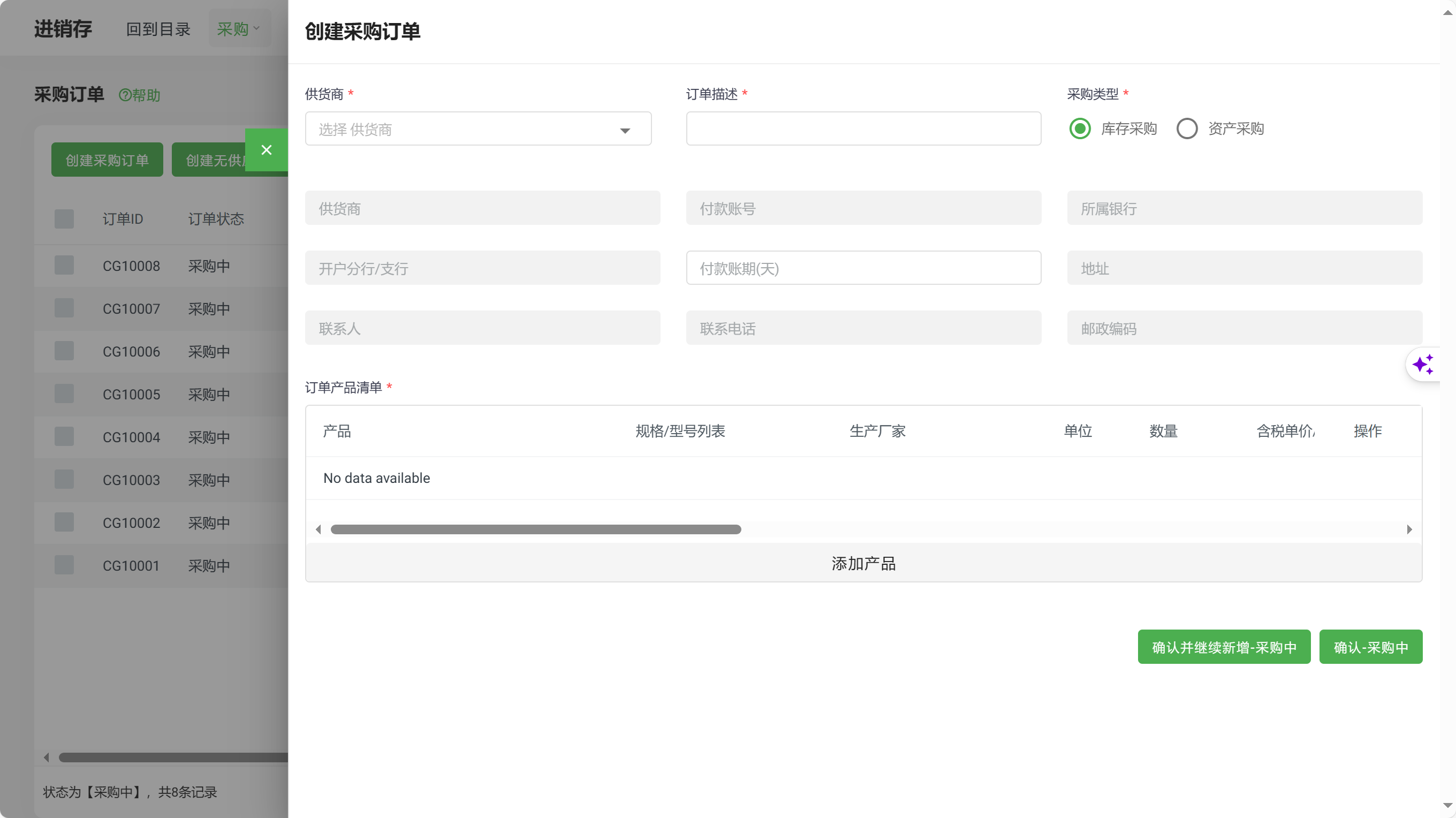Click the 订单状态 column header
This screenshot has width=1456, height=818.
pyautogui.click(x=216, y=219)
